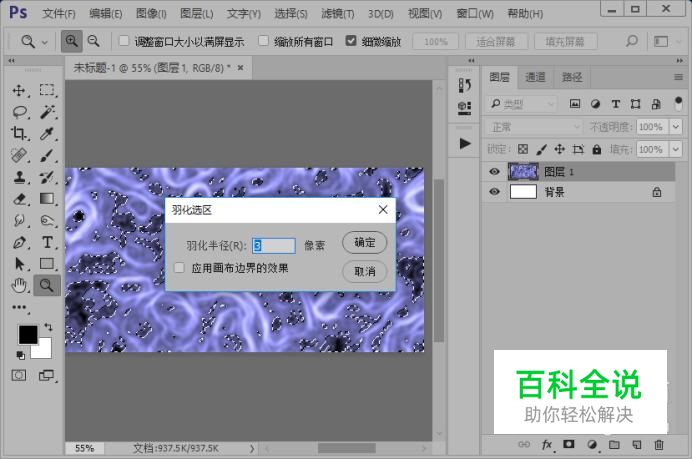
Task: Check apply effect at canvas bounds
Action: [x=179, y=268]
